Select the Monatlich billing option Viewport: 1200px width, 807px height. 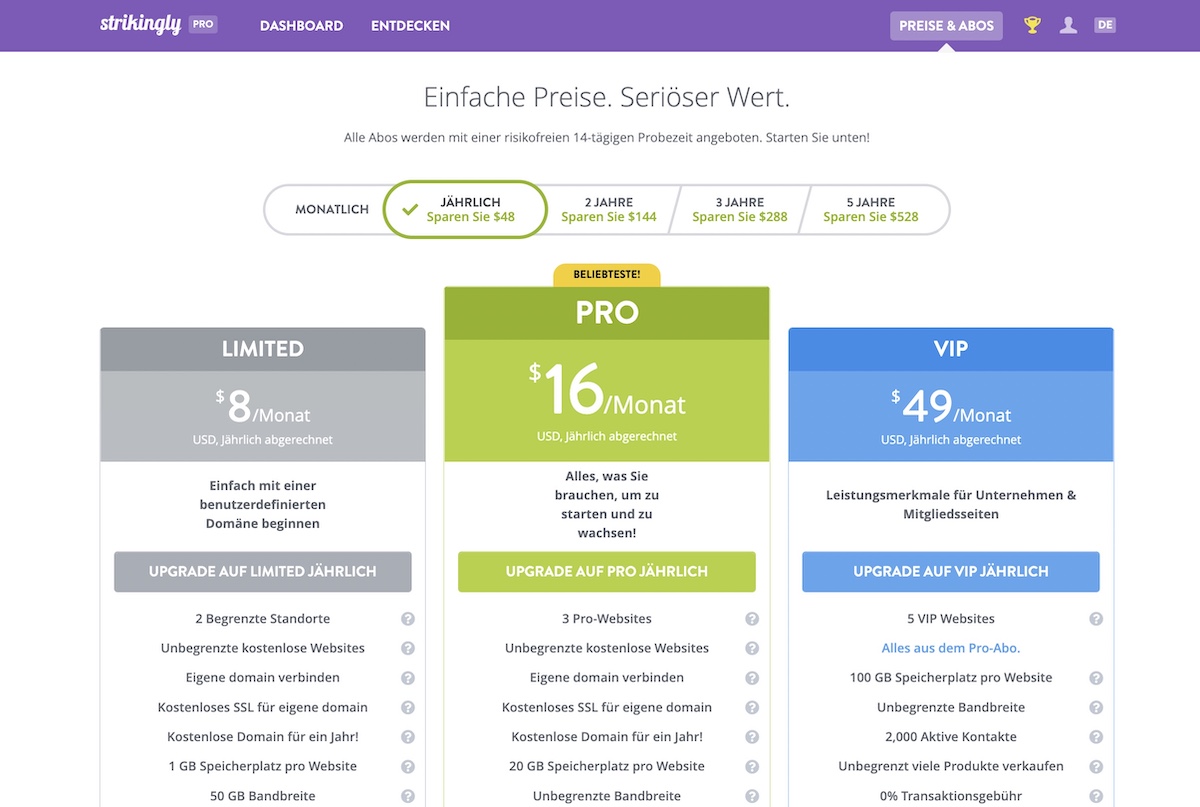click(332, 210)
